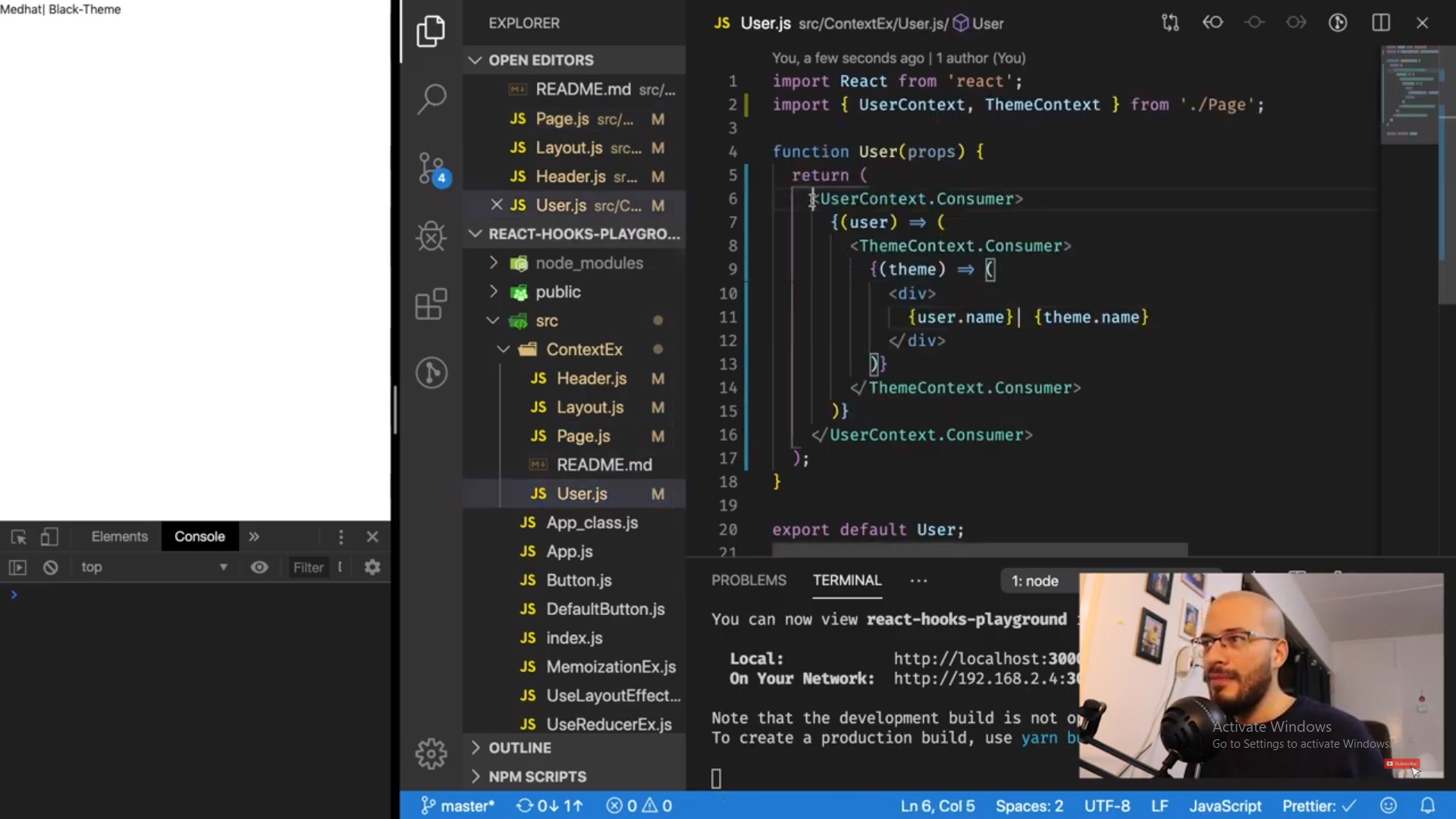Open App_class.js file

coord(574,522)
